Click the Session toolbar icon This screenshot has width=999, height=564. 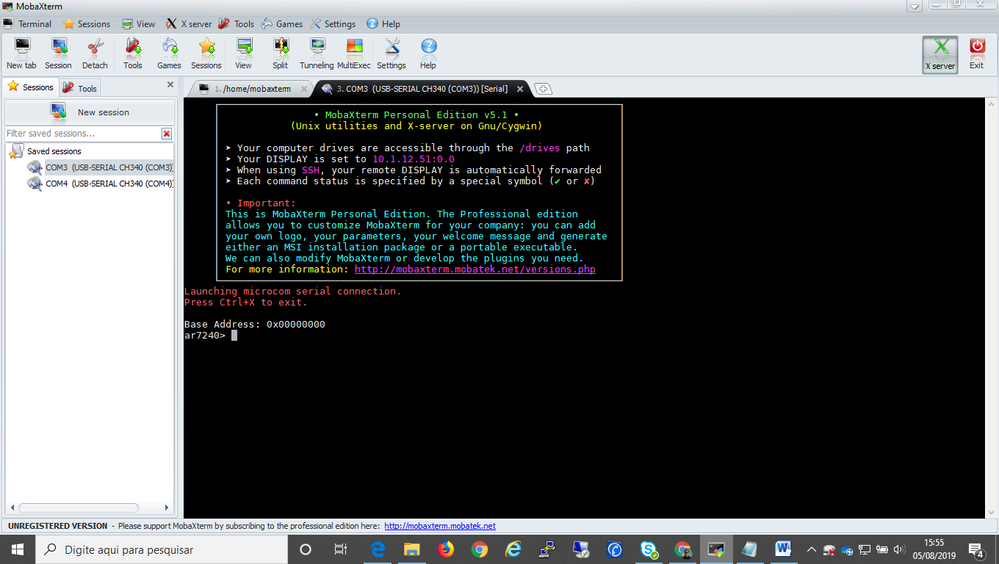click(x=58, y=54)
